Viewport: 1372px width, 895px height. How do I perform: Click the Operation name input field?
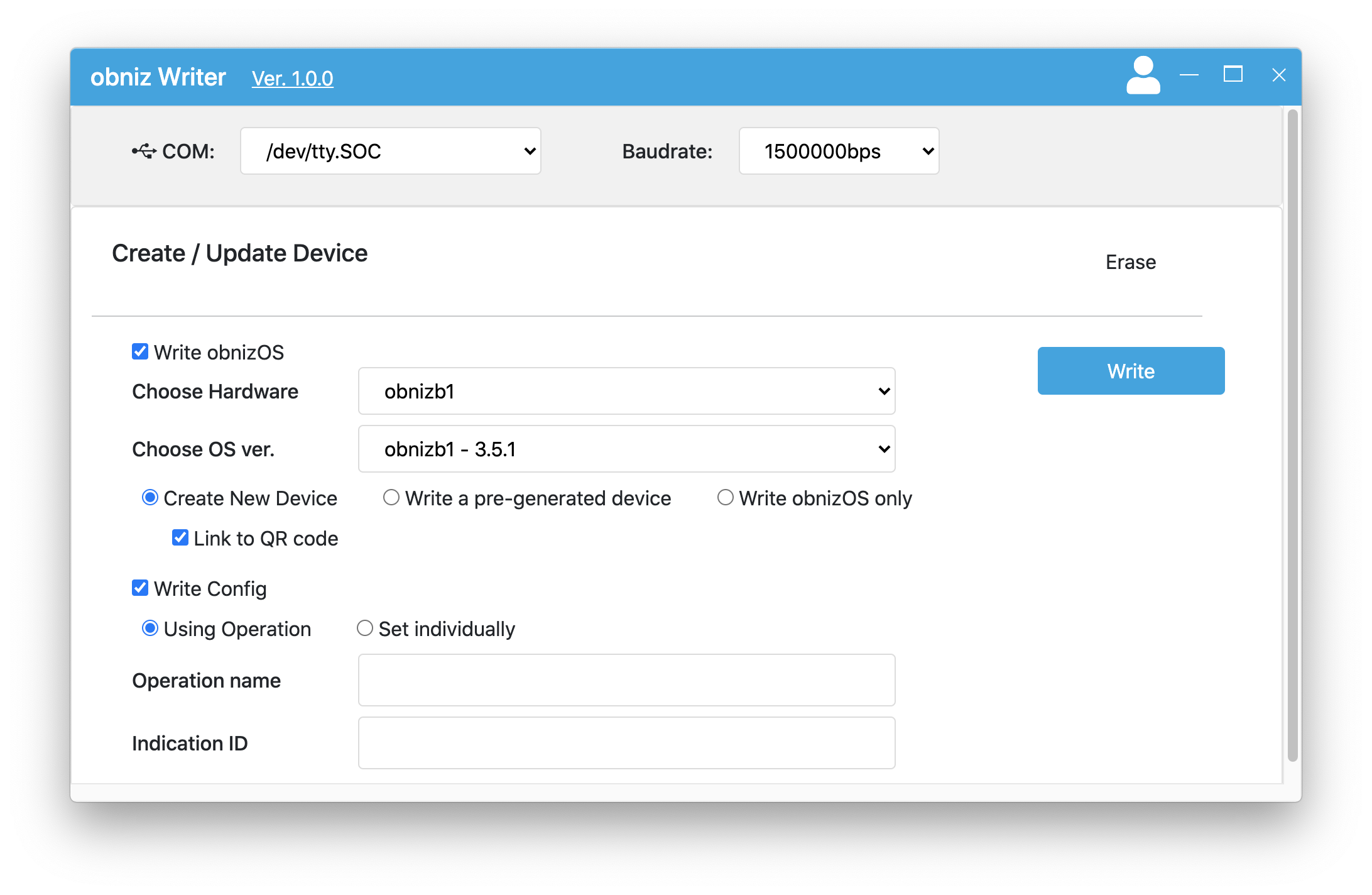[x=626, y=680]
